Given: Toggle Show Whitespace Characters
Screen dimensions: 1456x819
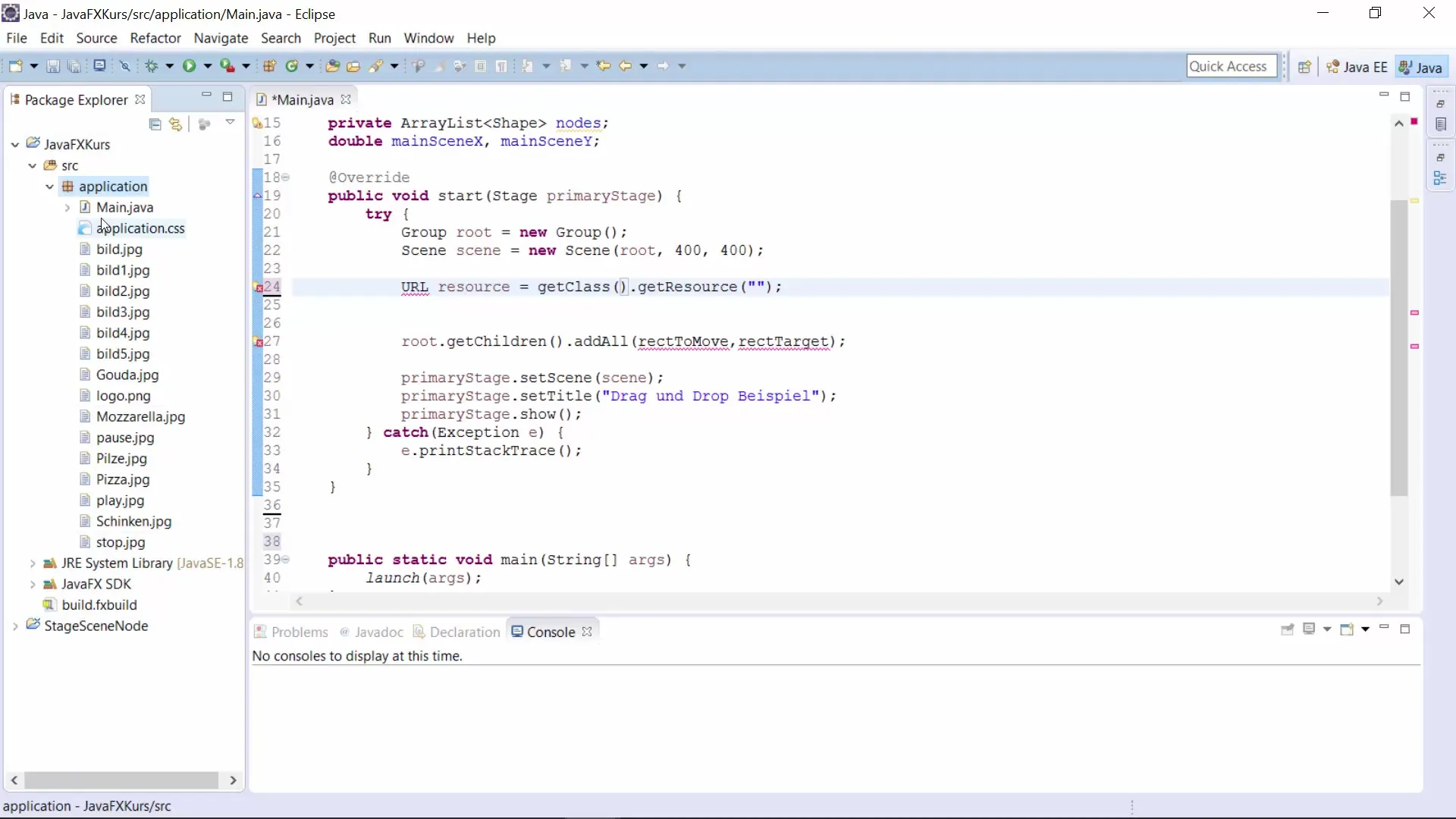Looking at the screenshot, I should (x=501, y=66).
